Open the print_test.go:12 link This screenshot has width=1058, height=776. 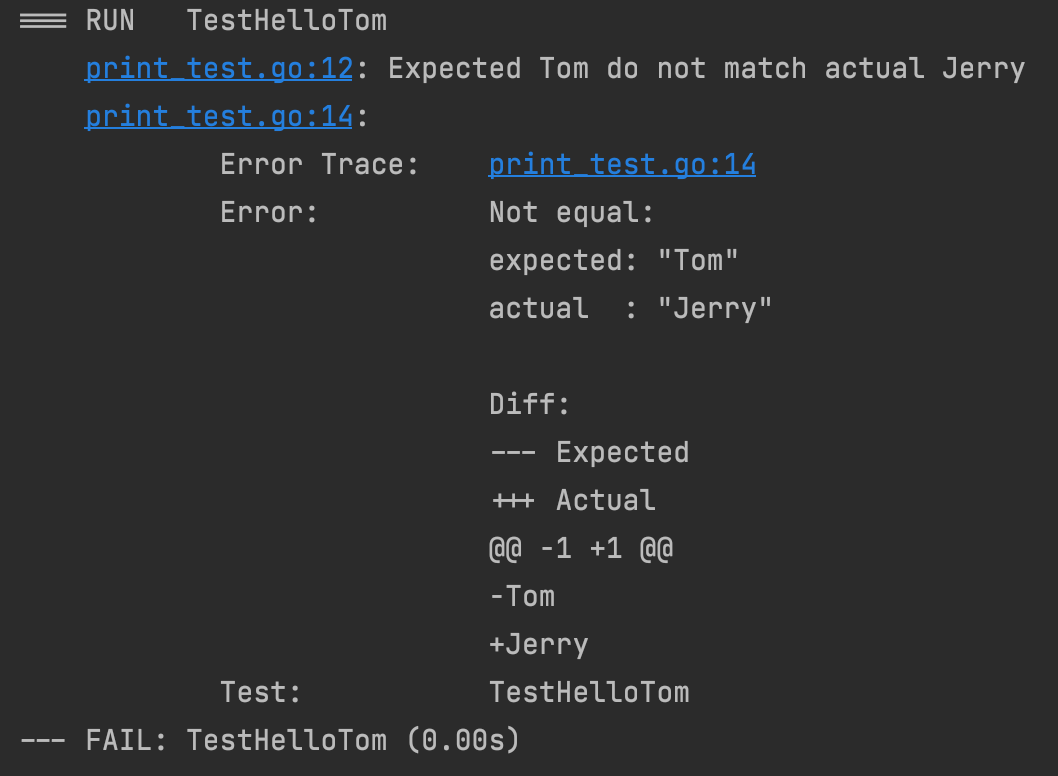point(218,68)
